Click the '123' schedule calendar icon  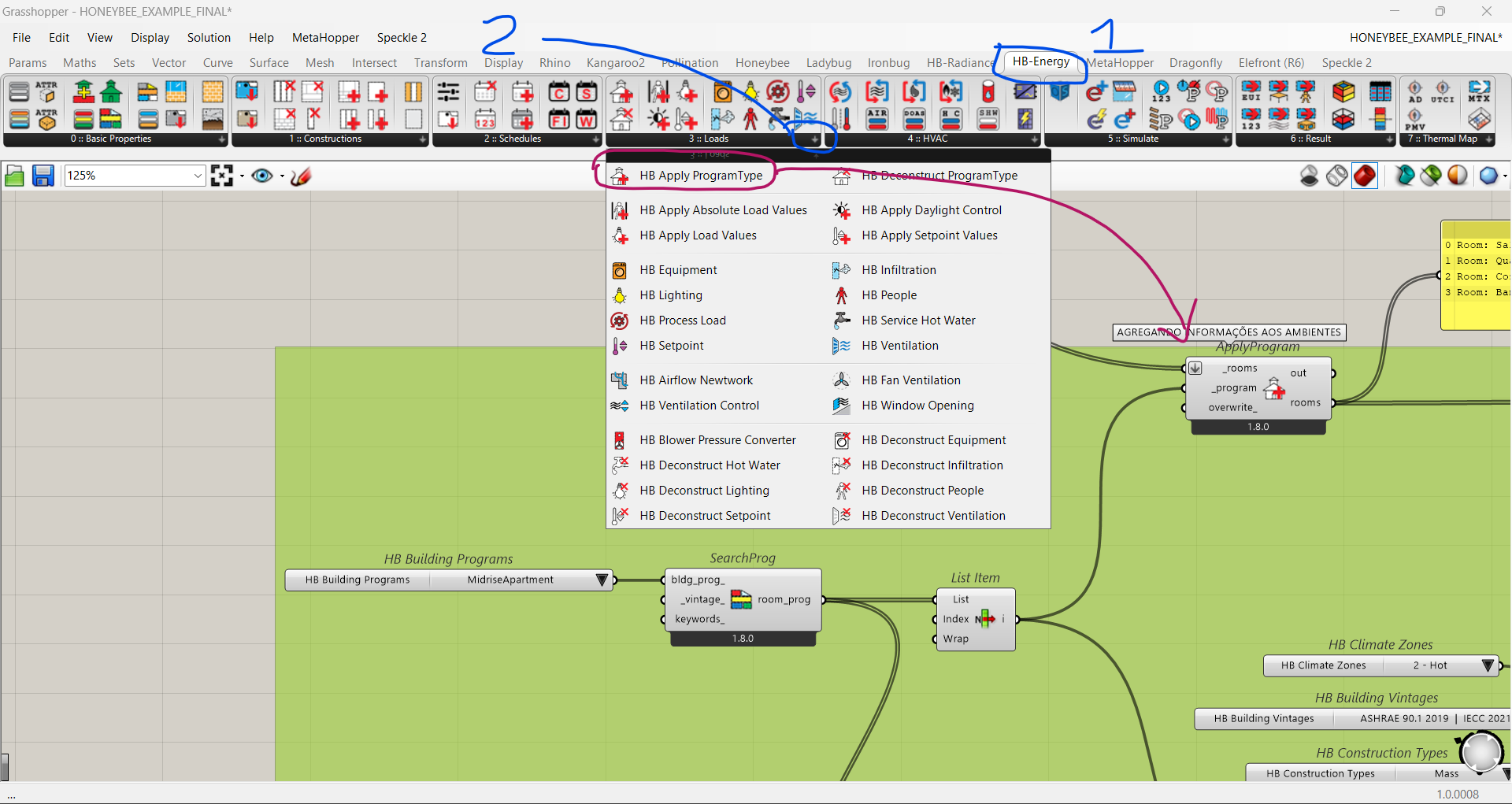point(485,120)
